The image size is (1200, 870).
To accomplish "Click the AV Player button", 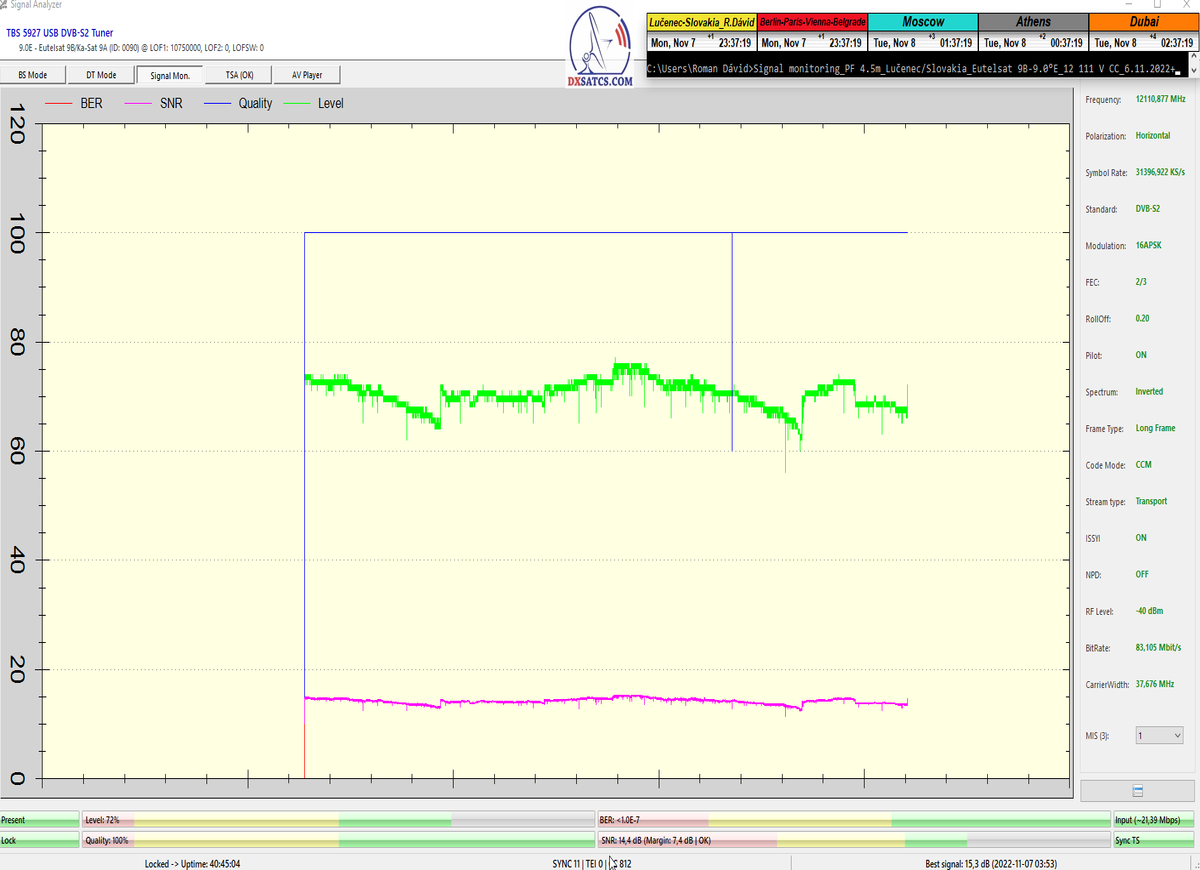I will [x=308, y=75].
